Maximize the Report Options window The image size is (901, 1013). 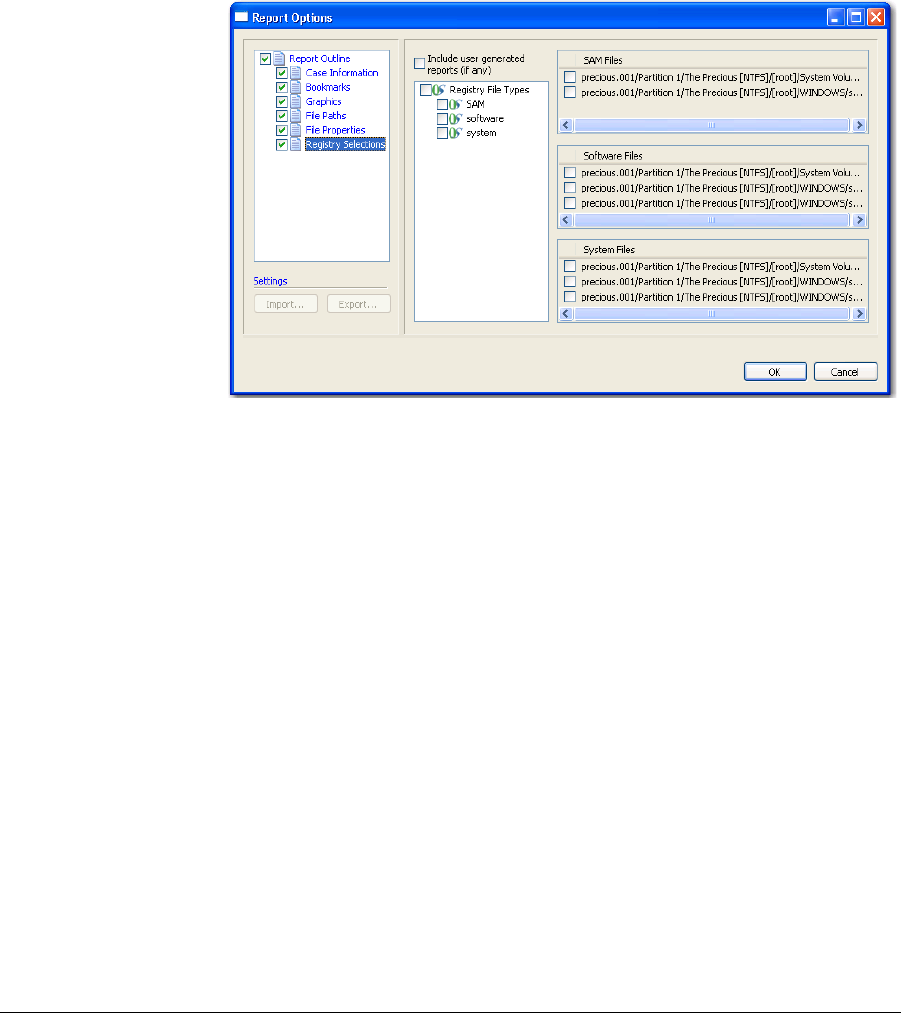[856, 17]
